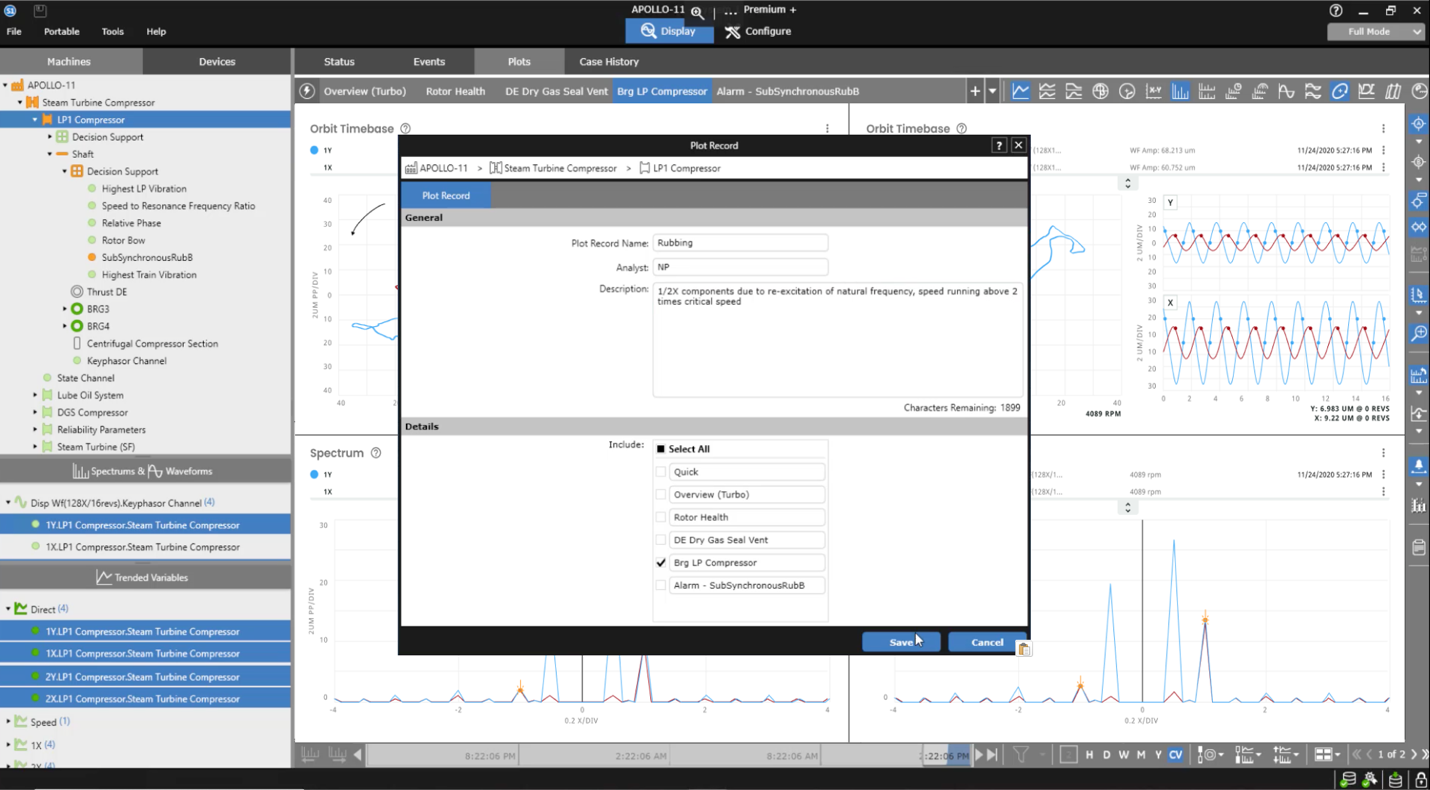This screenshot has width=1430, height=790.
Task: Click the lightning icon left of Overview (Turbo)
Action: point(307,91)
